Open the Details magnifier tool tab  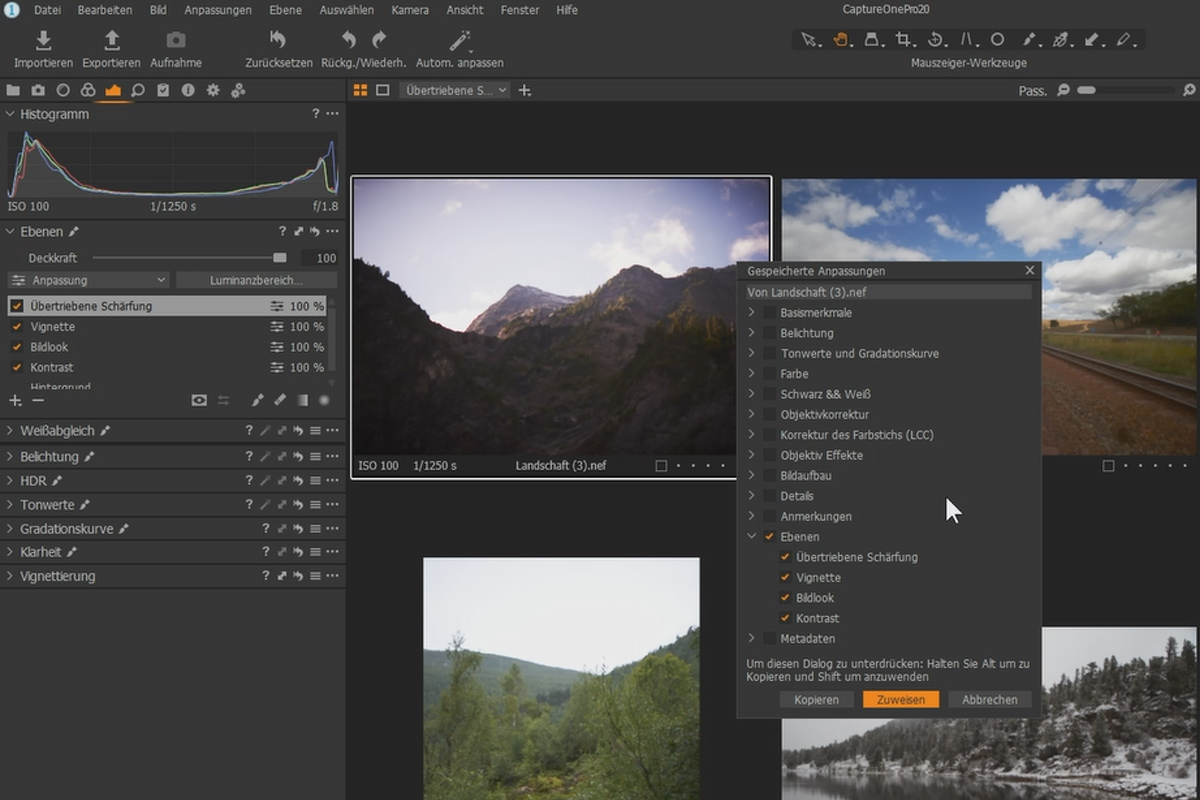138,90
